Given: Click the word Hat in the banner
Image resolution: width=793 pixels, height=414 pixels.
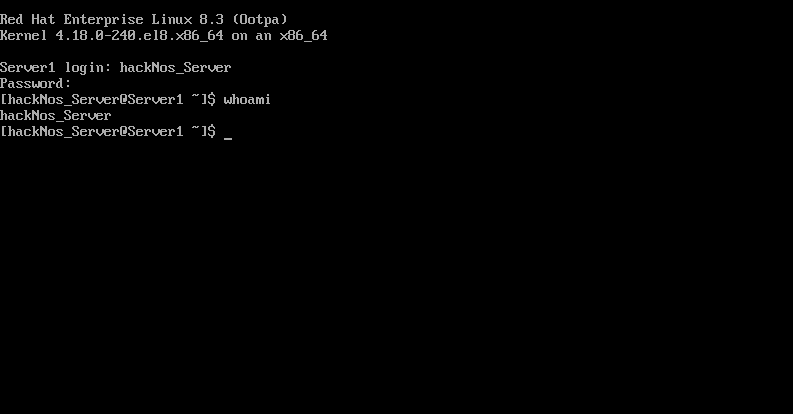Looking at the screenshot, I should click(43, 19).
